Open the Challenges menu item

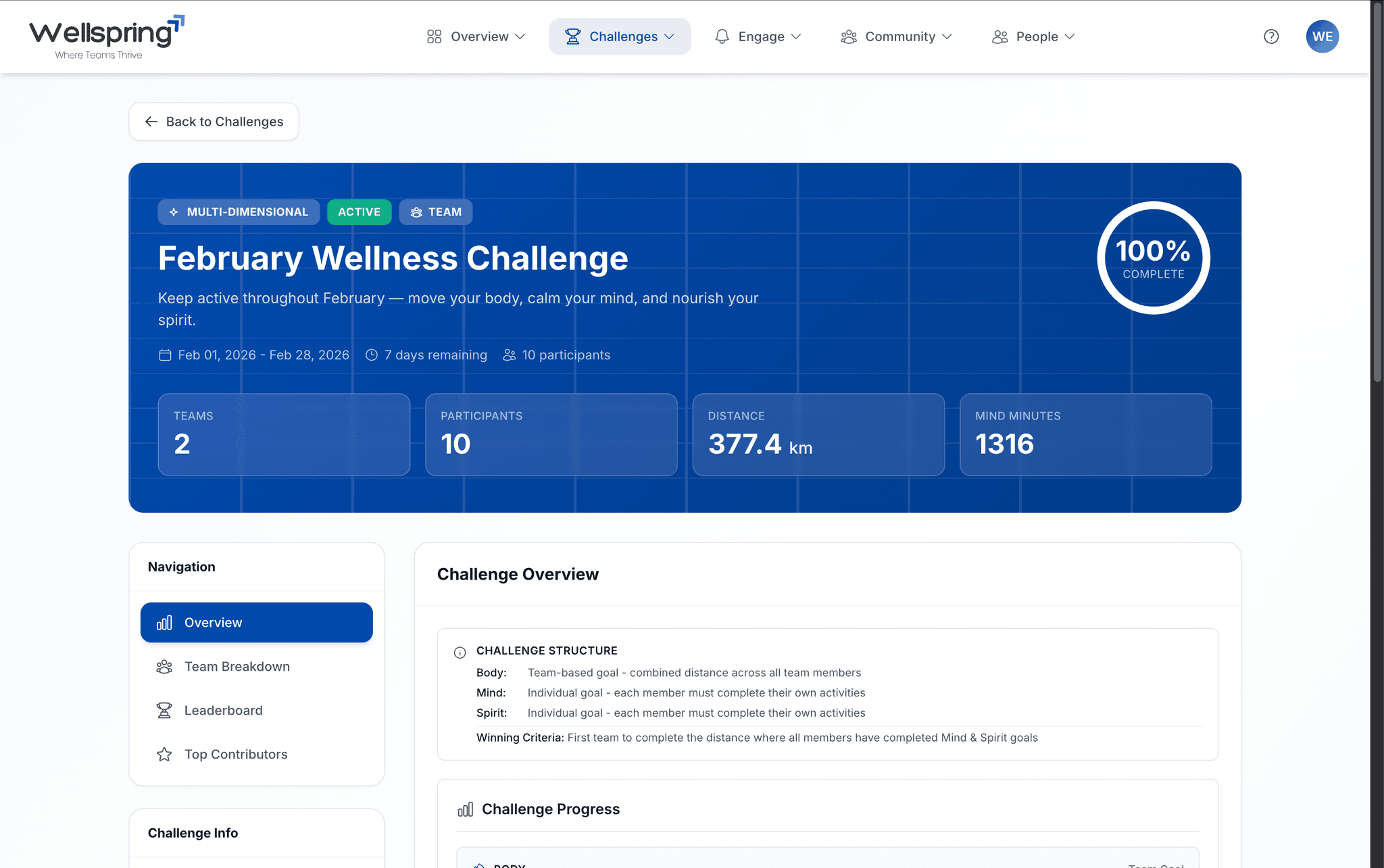[619, 36]
